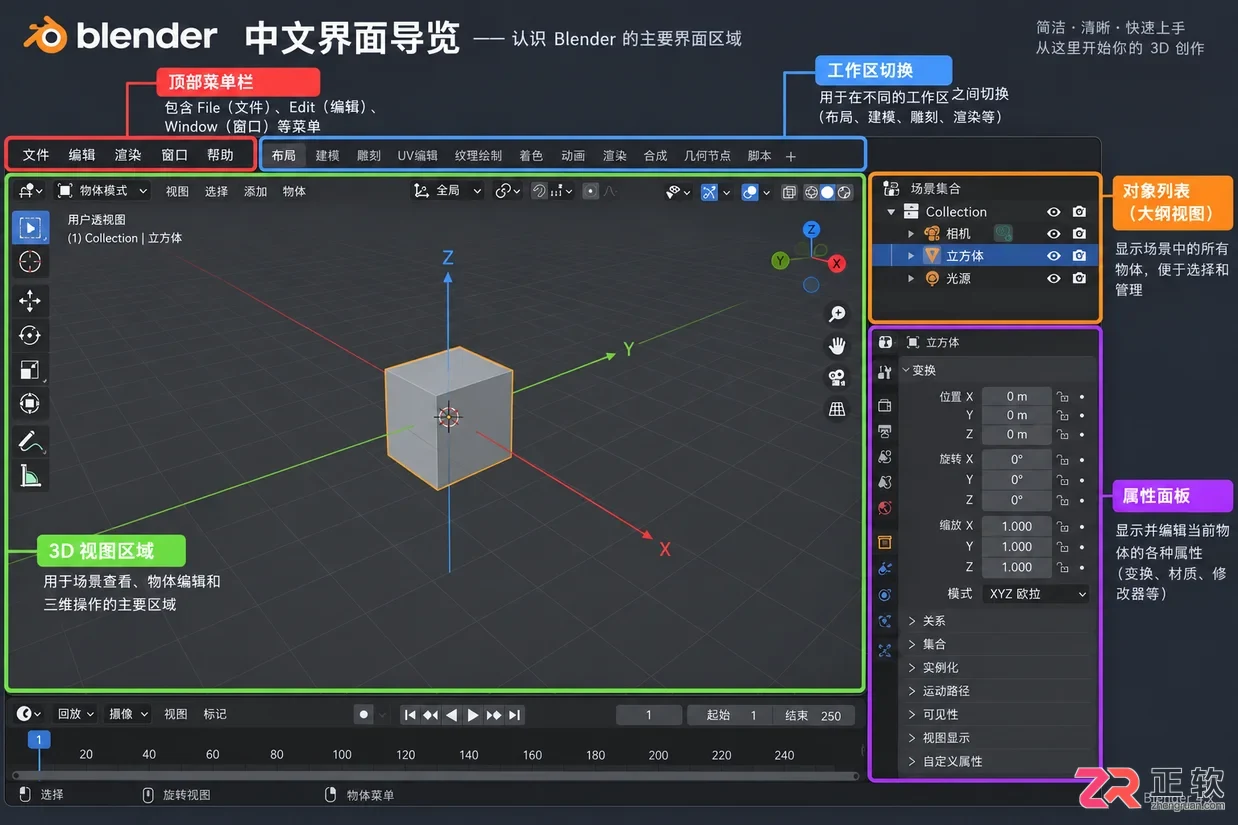Click the pan hand icon in viewport
This screenshot has width=1238, height=825.
click(837, 346)
